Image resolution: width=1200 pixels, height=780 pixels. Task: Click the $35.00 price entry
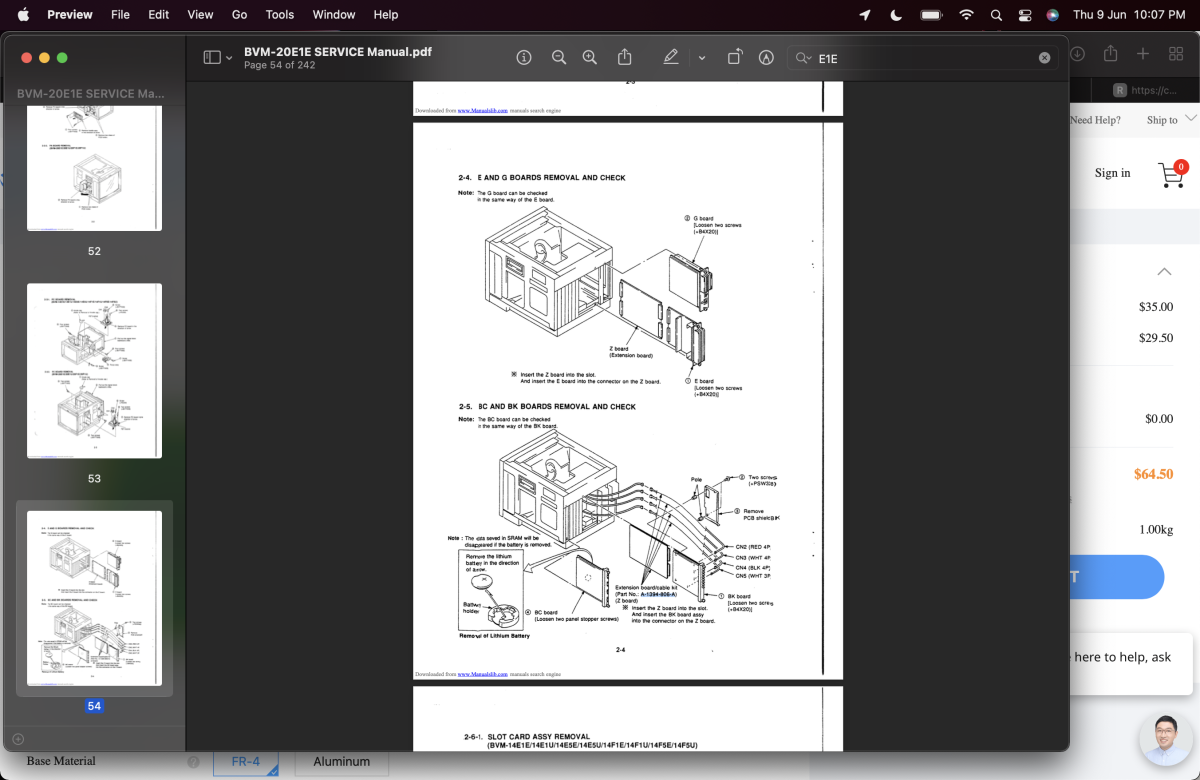pyautogui.click(x=1156, y=307)
